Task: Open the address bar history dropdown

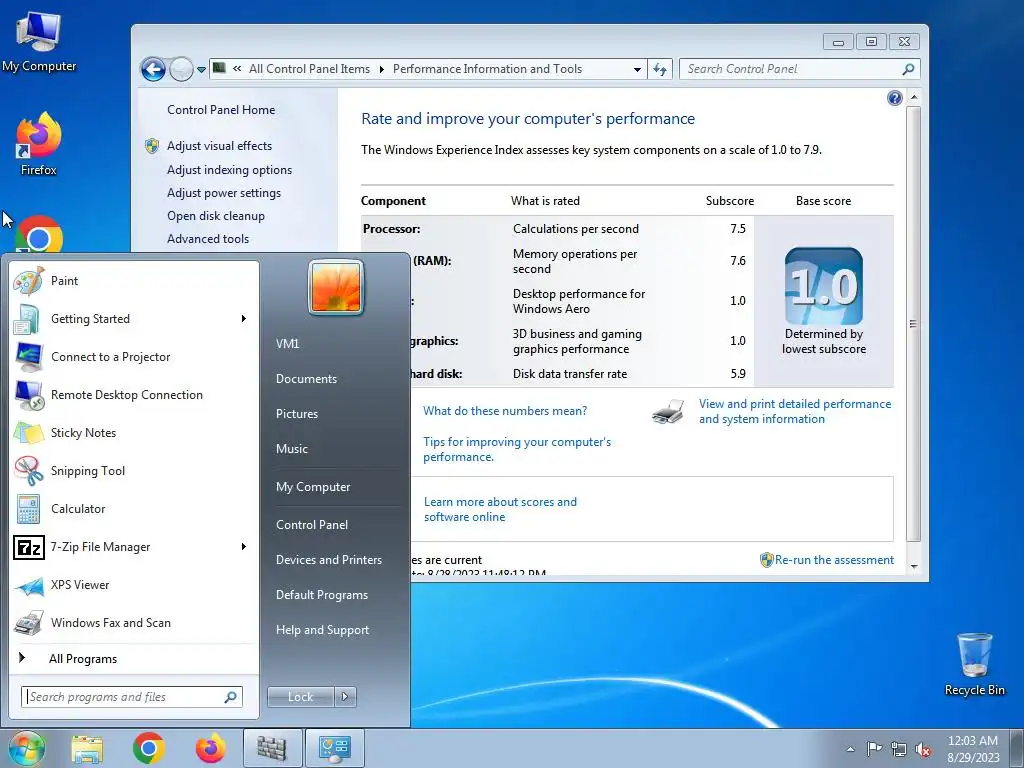Action: click(637, 69)
